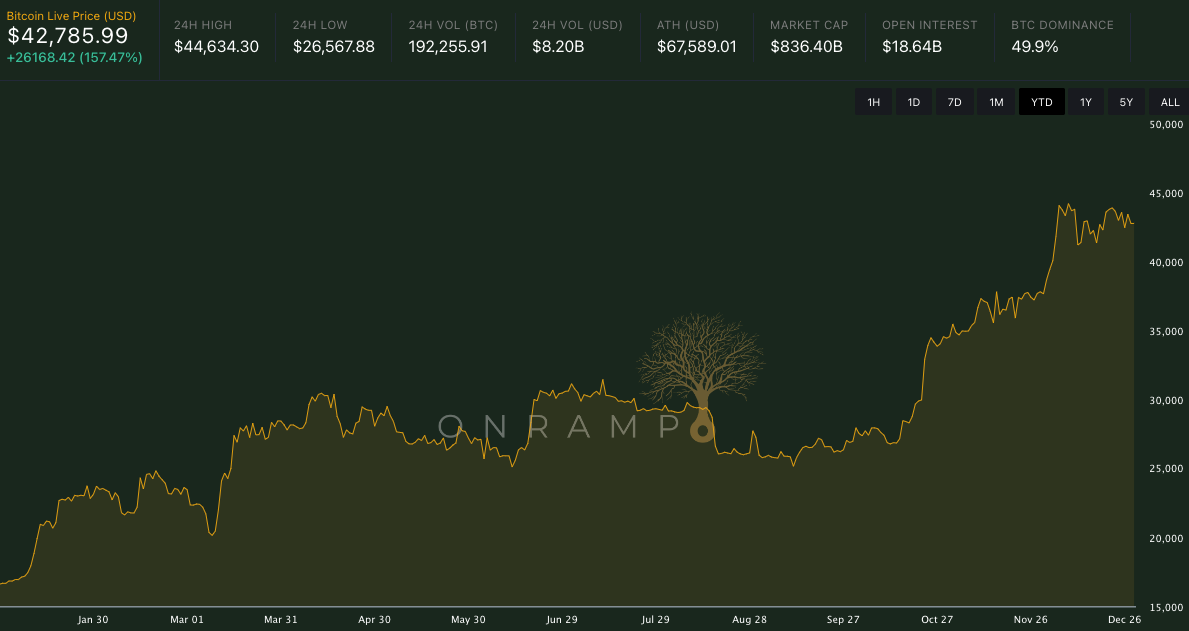
Task: Show the 5Y price chart
Action: pyautogui.click(x=1126, y=102)
